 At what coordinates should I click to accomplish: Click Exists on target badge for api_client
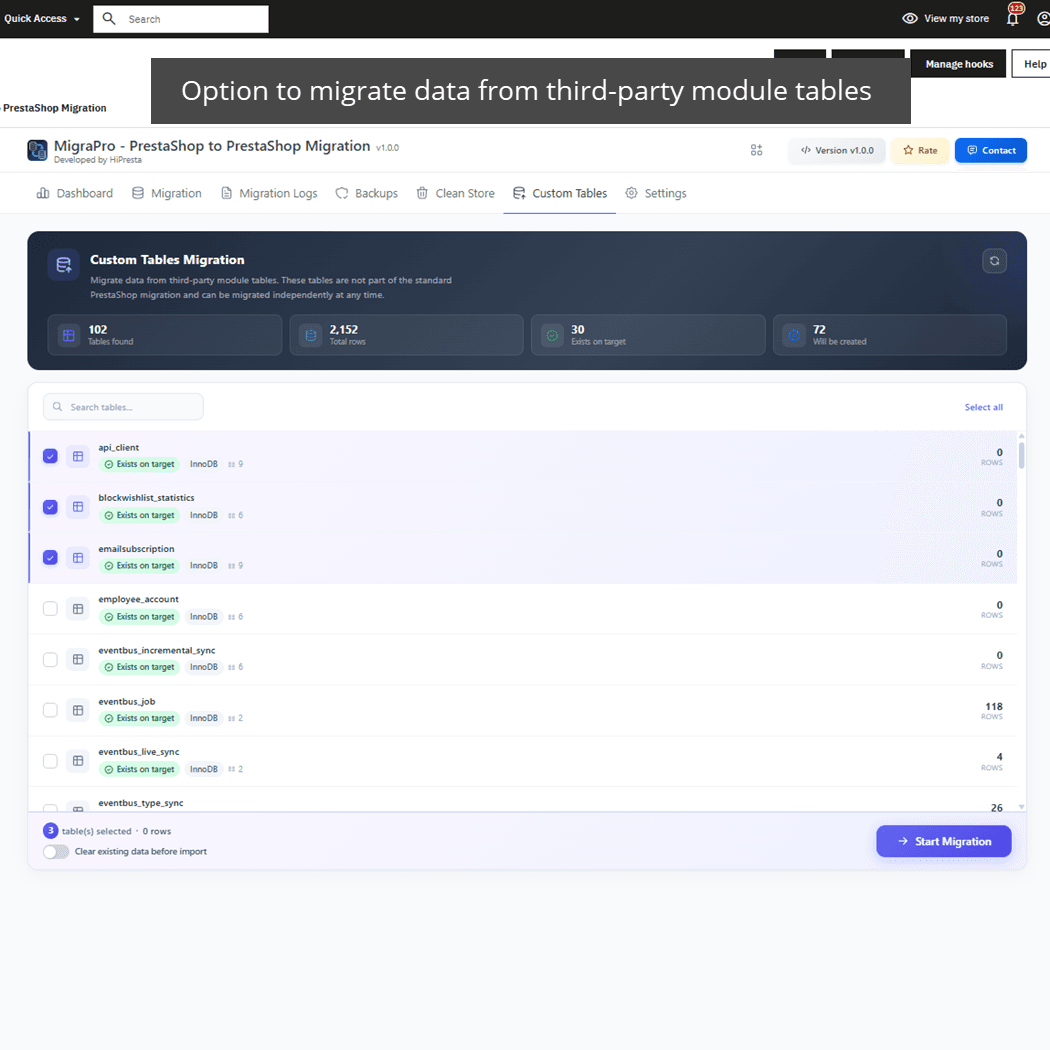(139, 464)
